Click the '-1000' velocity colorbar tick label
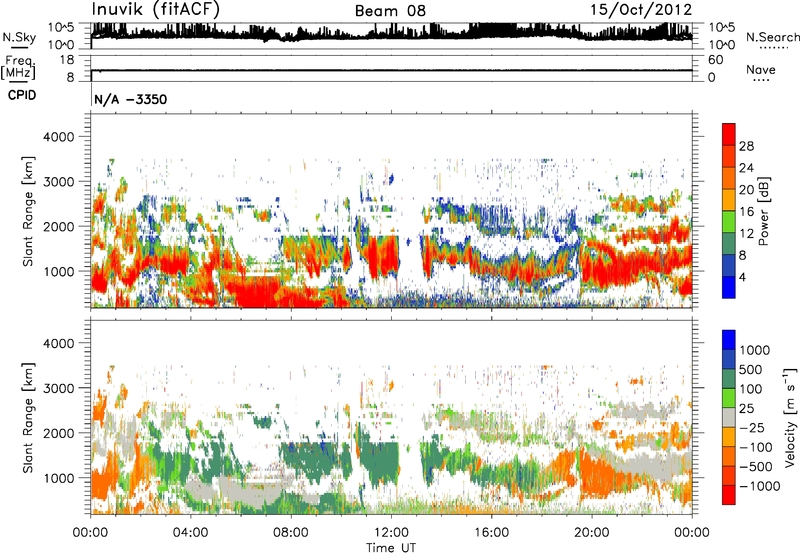Viewport: 800px width, 554px height. (x=760, y=486)
